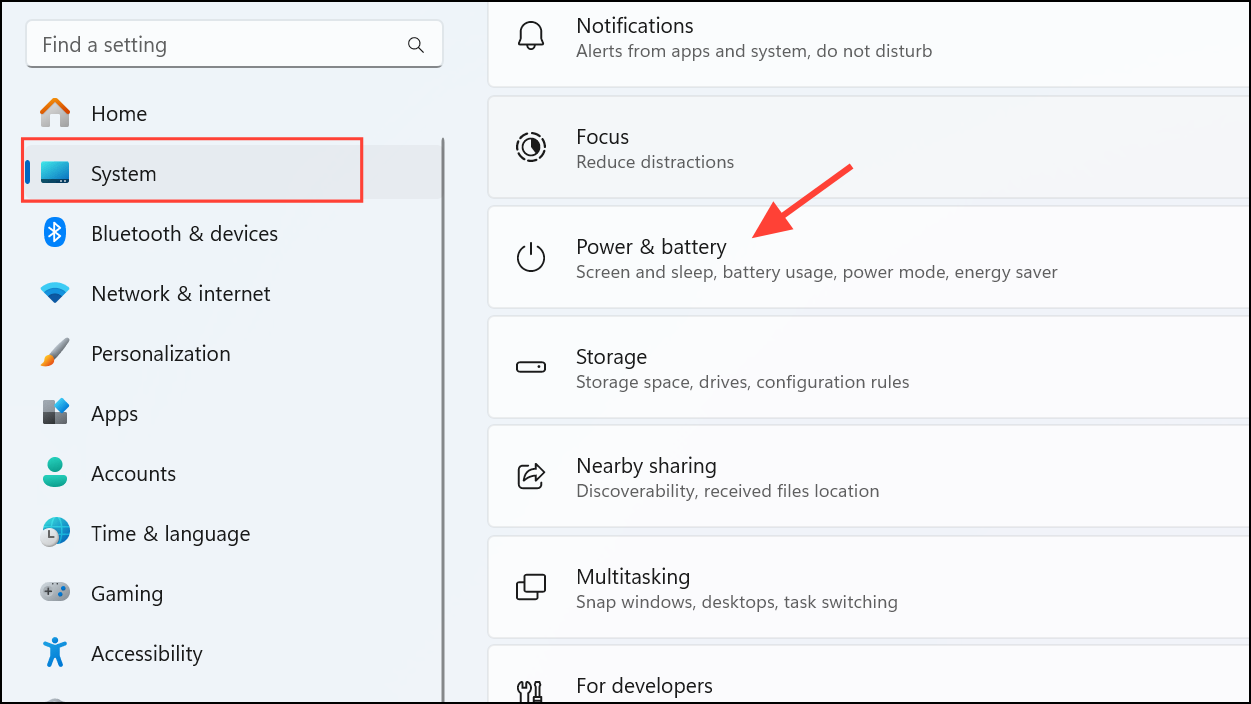This screenshot has width=1251, height=704.
Task: Click the Home house icon
Action: 55,113
